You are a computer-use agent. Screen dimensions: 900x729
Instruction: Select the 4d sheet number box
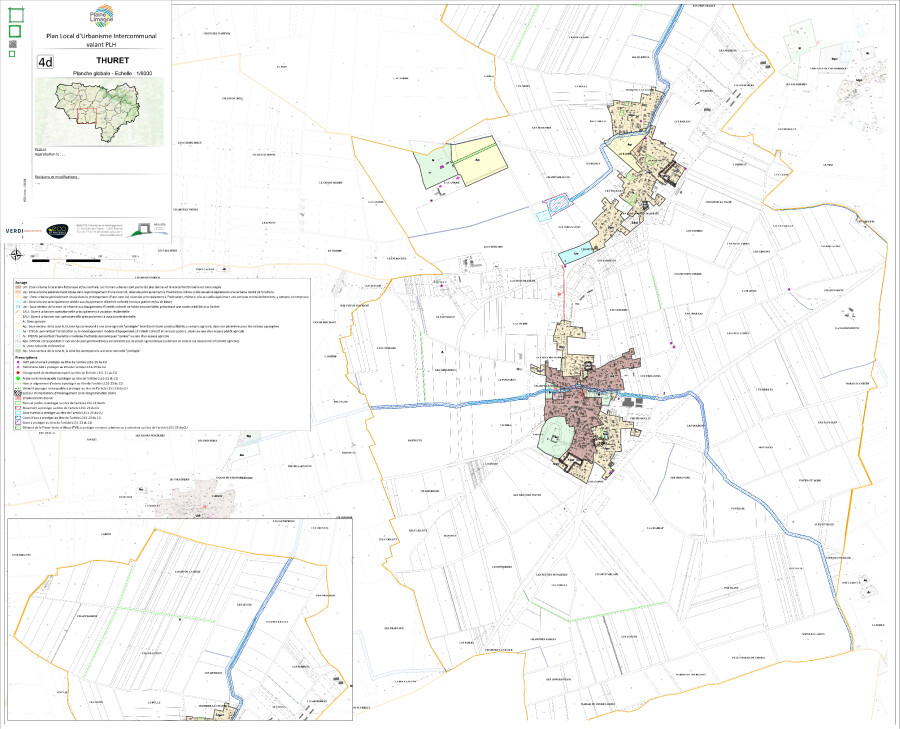[45, 62]
